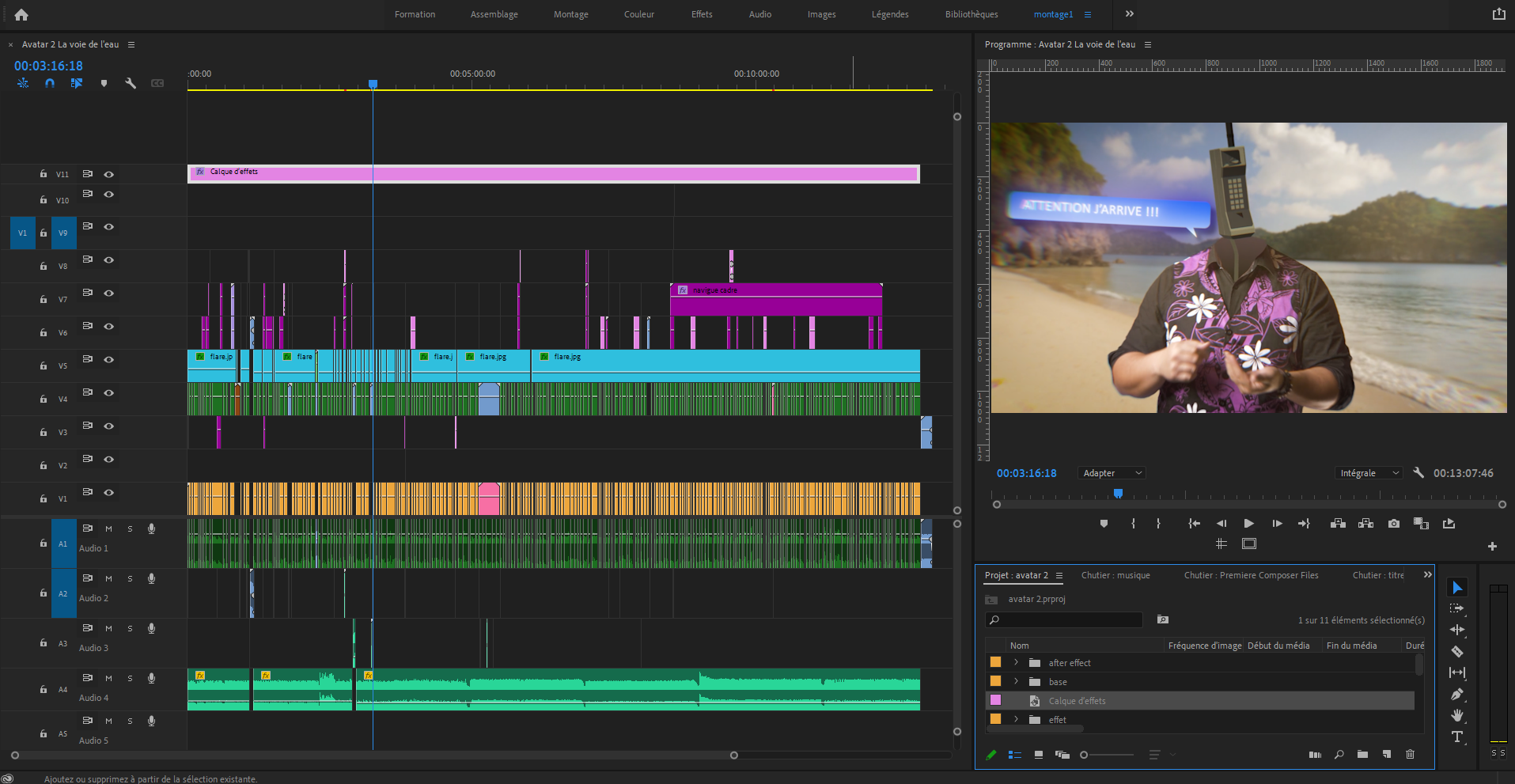This screenshot has height=784, width=1515.
Task: Click the captions CC track icon
Action: click(x=157, y=83)
